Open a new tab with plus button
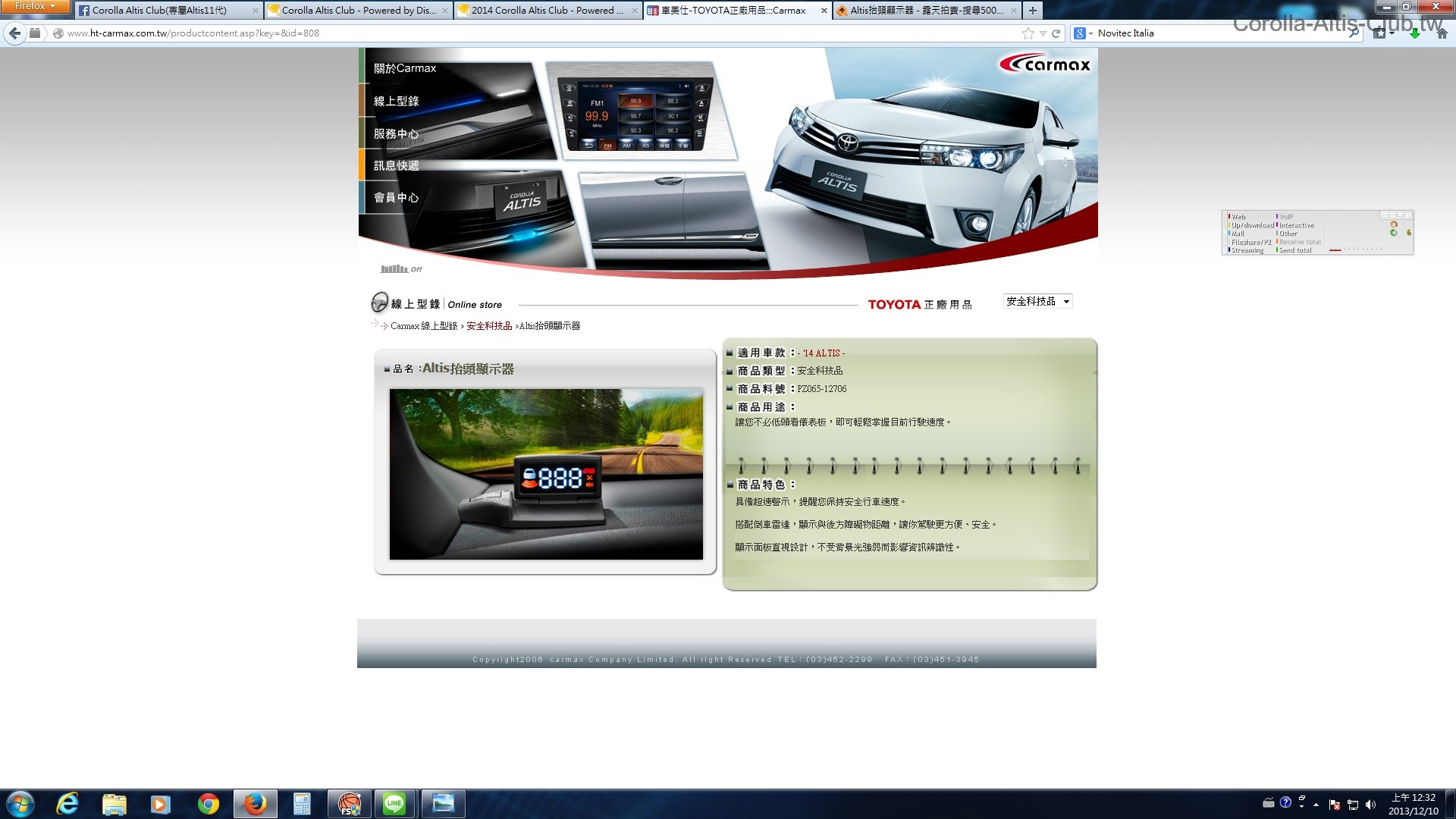Image resolution: width=1456 pixels, height=819 pixels. coord(1032,11)
